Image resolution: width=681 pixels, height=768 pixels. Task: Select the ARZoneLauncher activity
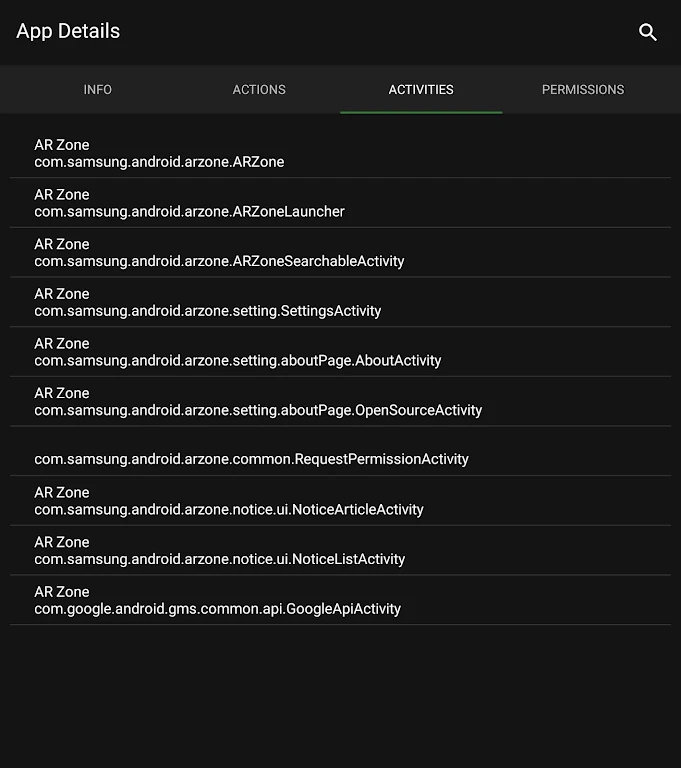pos(189,212)
